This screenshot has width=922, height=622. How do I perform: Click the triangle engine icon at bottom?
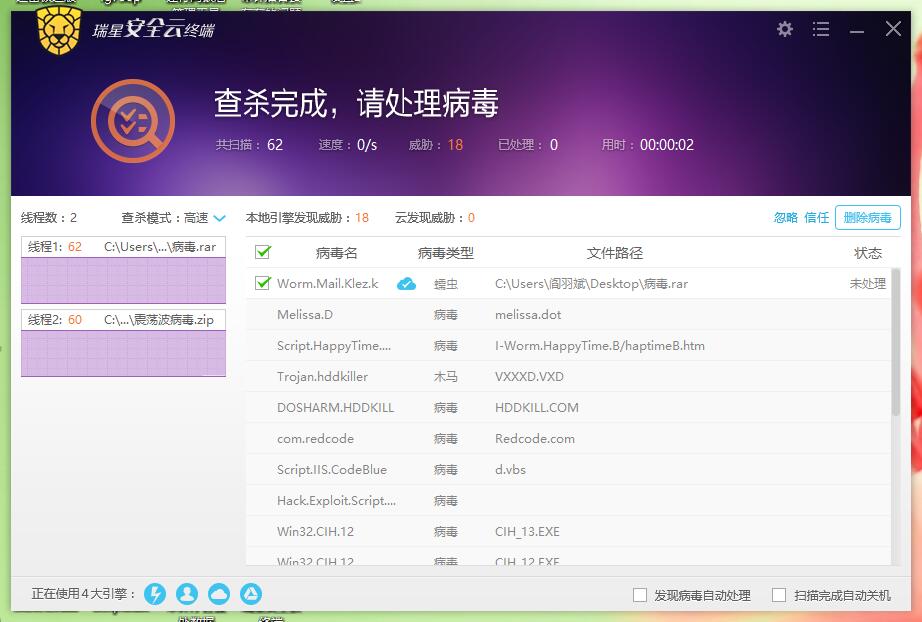click(x=251, y=594)
